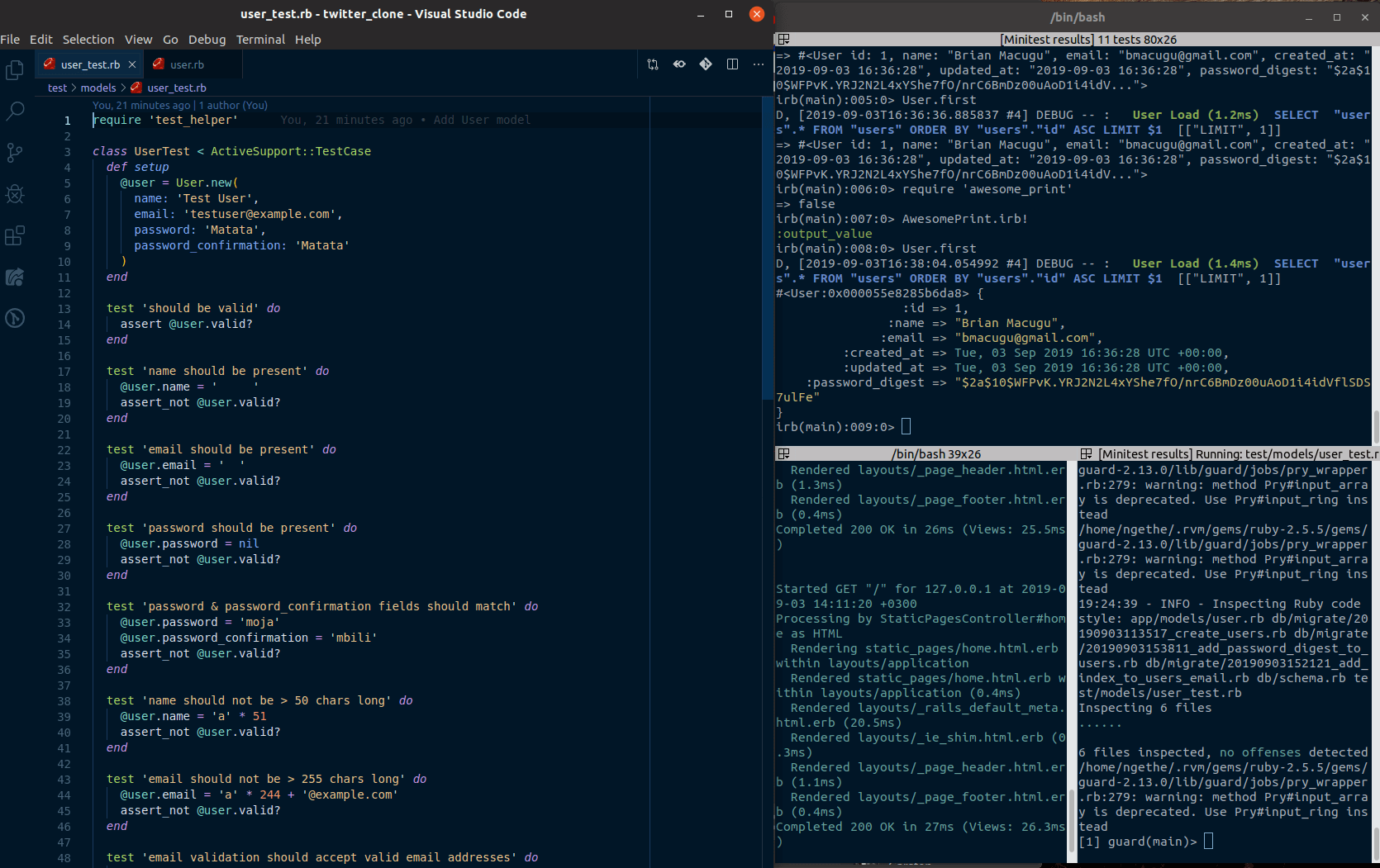
Task: Open the Debug menu
Action: click(207, 40)
